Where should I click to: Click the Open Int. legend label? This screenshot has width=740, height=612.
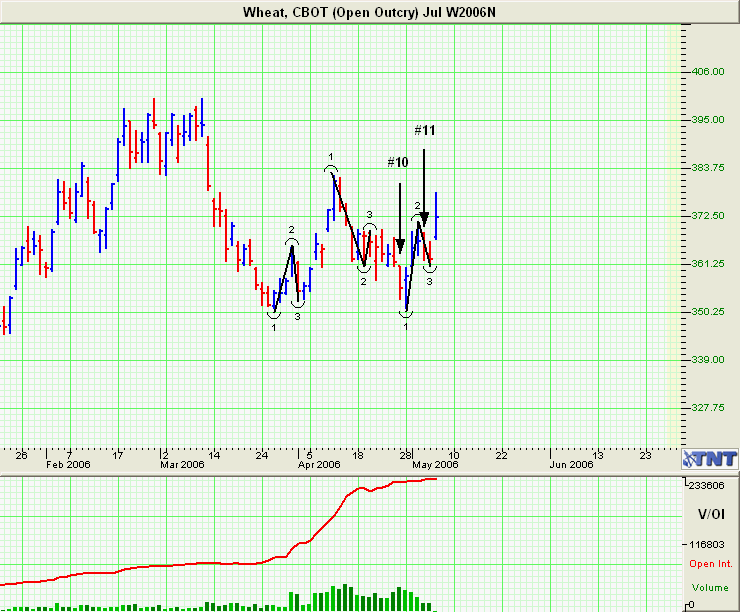[x=711, y=564]
